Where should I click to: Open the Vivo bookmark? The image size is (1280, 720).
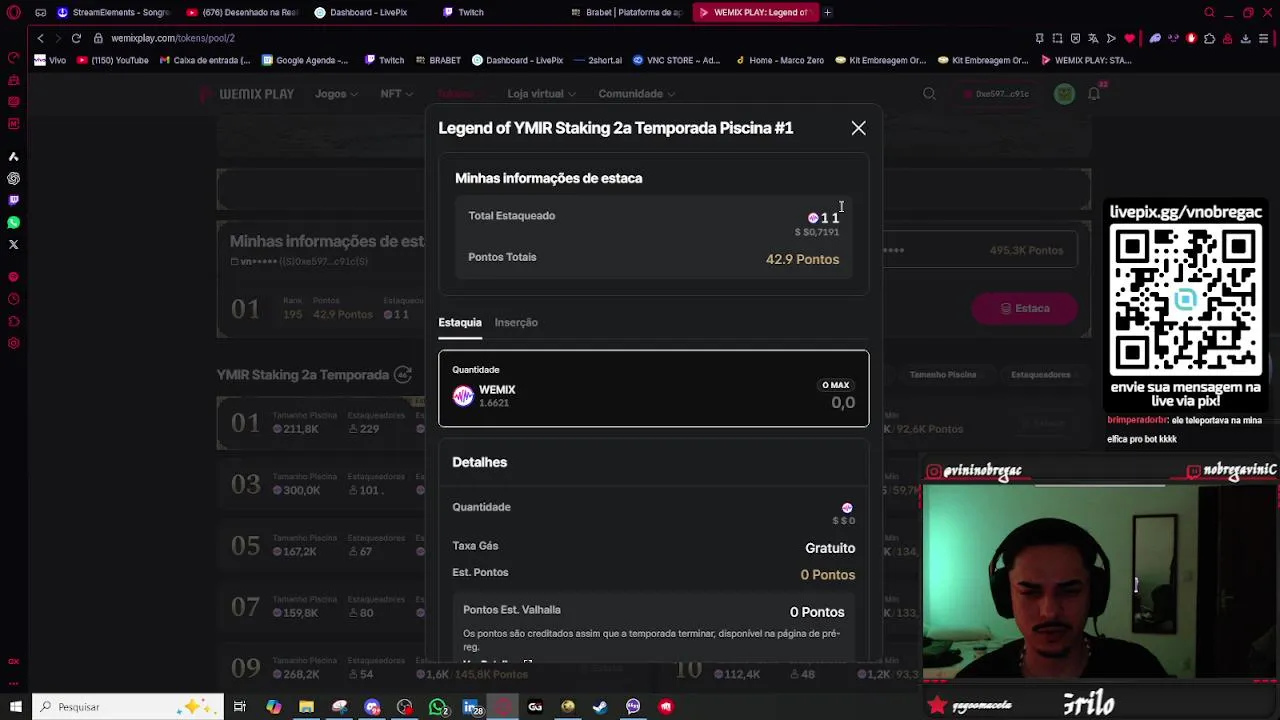(50, 60)
